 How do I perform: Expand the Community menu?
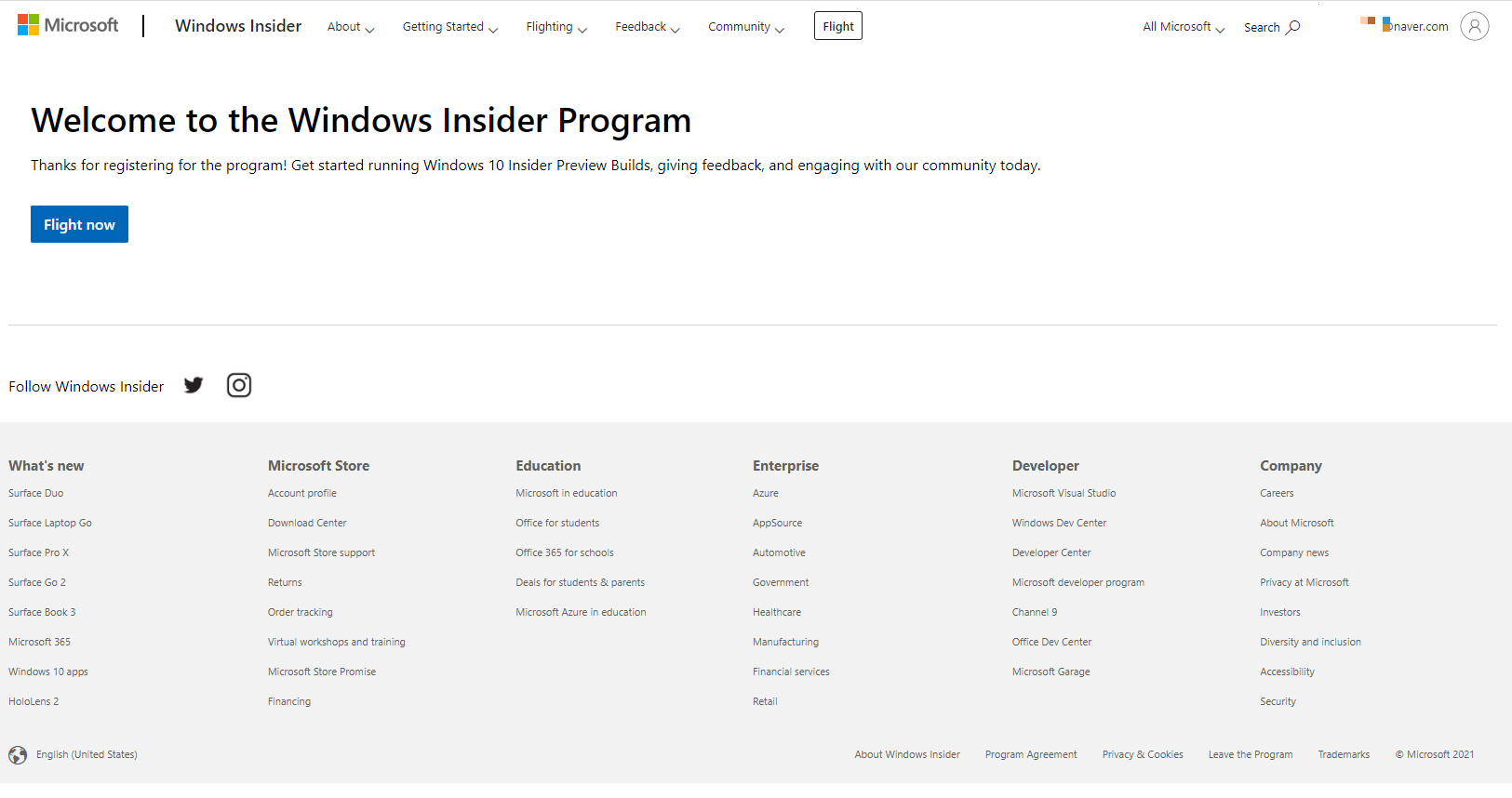tap(746, 27)
